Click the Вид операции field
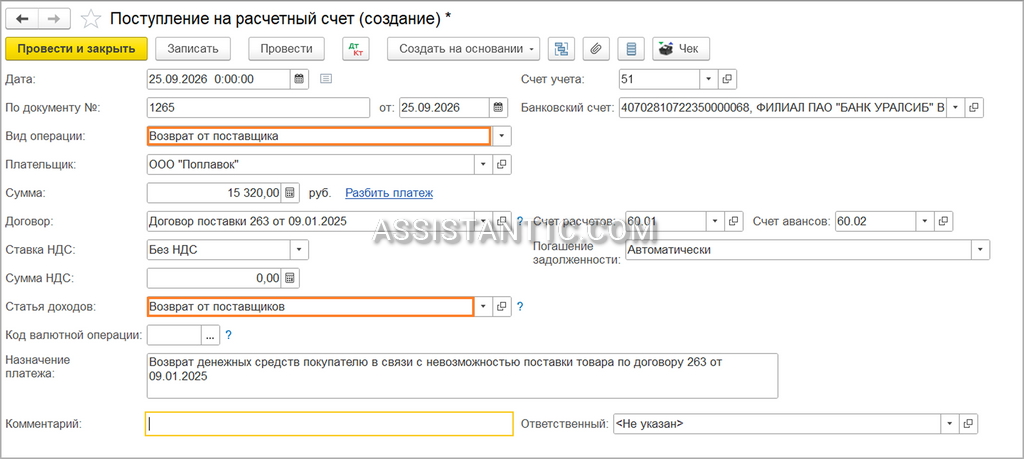Screen dimensions: 1024x459 click(319, 136)
